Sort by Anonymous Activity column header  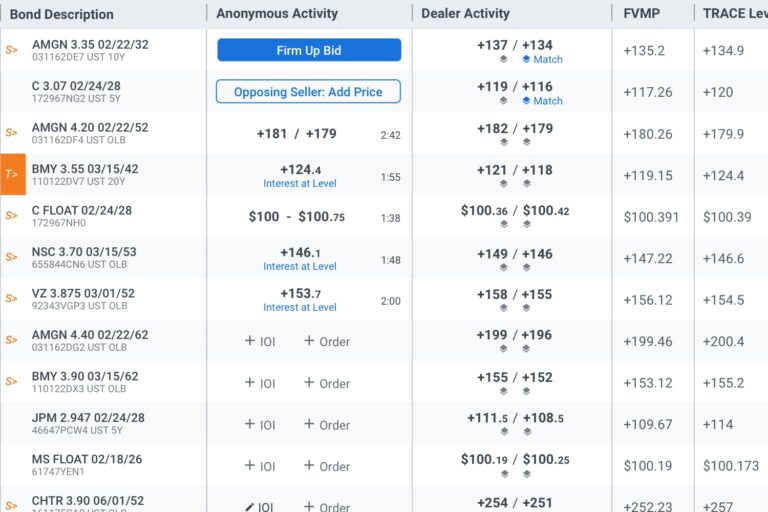pyautogui.click(x=277, y=13)
